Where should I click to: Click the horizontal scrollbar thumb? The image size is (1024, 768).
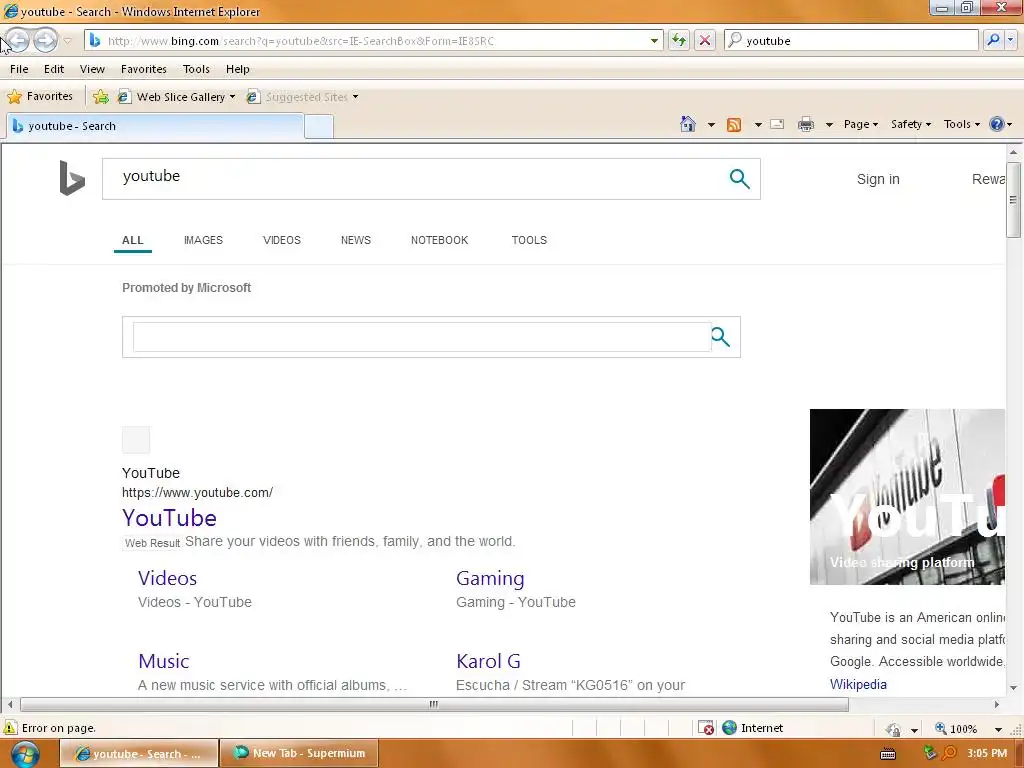click(434, 705)
